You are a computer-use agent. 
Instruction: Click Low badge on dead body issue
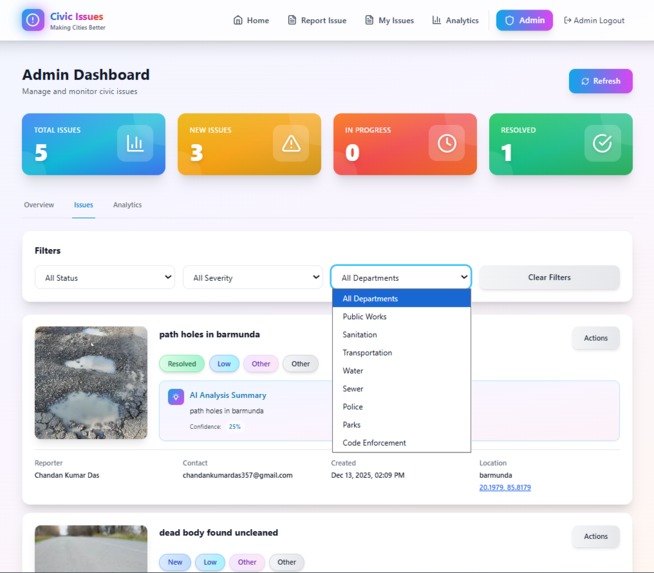click(x=210, y=562)
